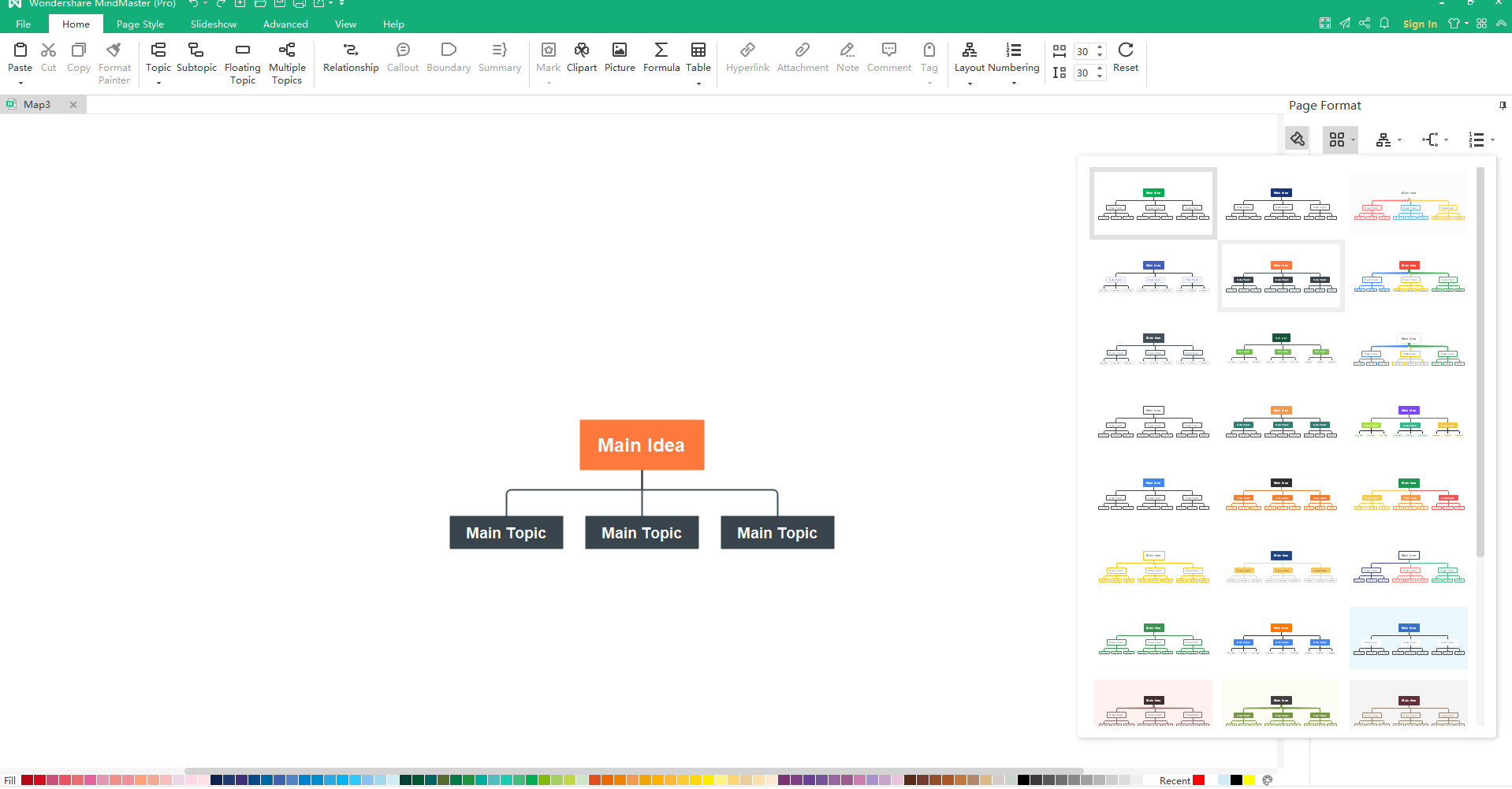Expand the Paste dropdown arrow
1512x789 pixels.
[x=20, y=83]
